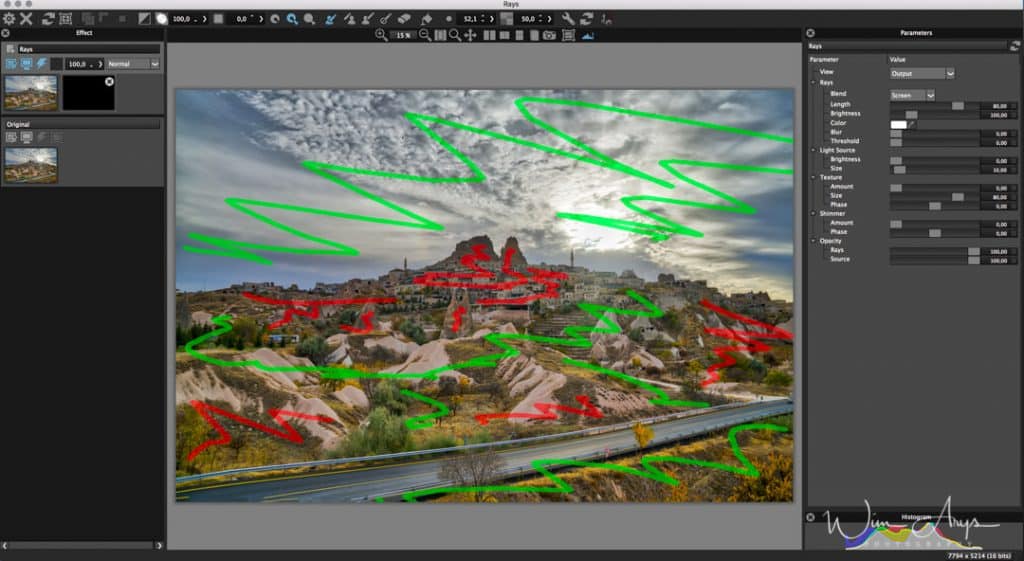This screenshot has height=561, width=1024.
Task: Click the left panel scroll right arrow
Action: point(159,545)
